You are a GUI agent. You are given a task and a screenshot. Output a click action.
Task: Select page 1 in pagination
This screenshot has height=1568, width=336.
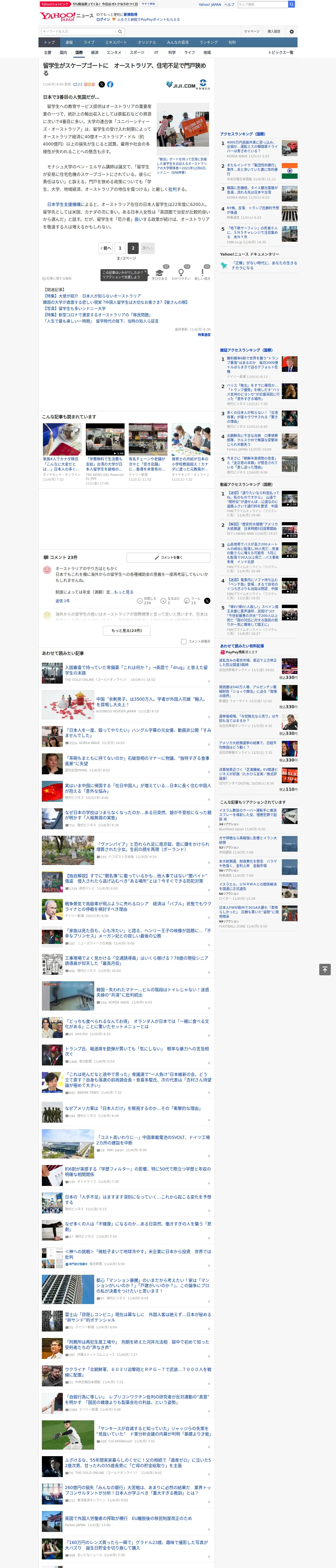coord(120,248)
